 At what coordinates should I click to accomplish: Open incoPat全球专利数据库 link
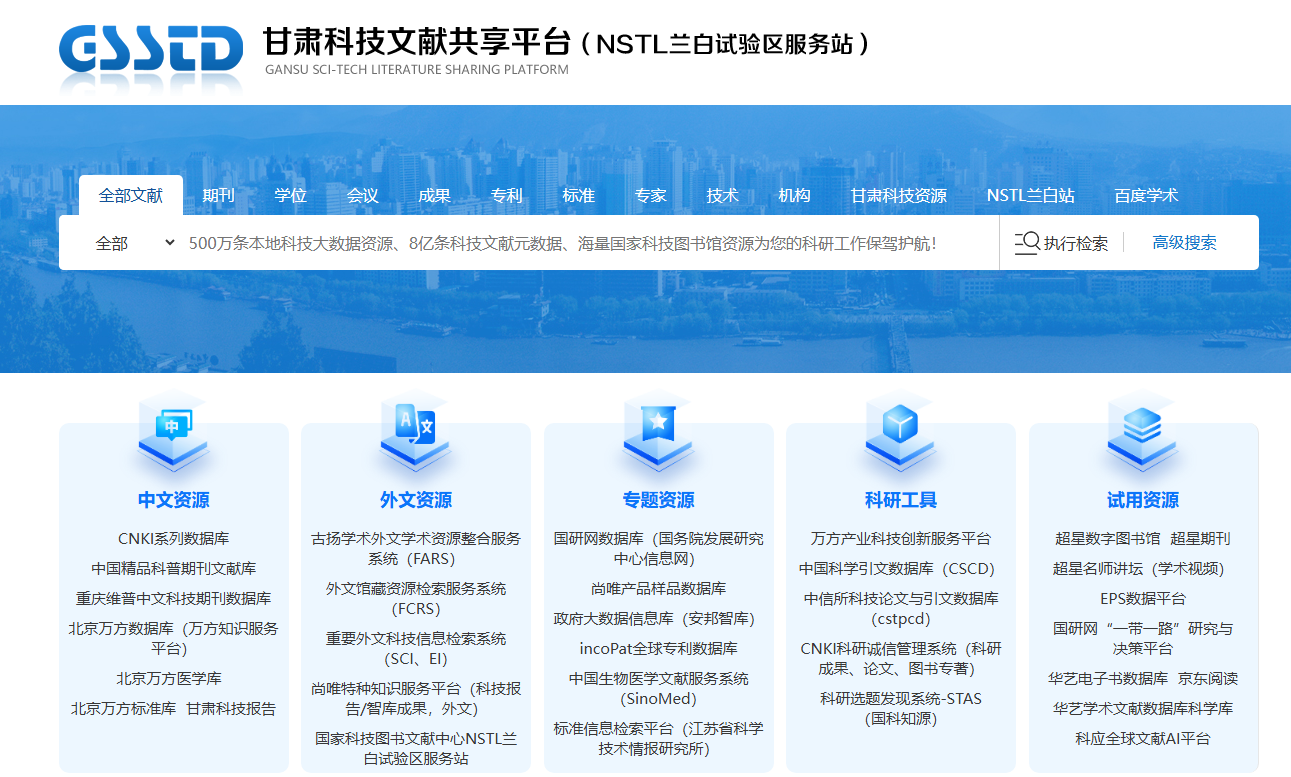(658, 649)
